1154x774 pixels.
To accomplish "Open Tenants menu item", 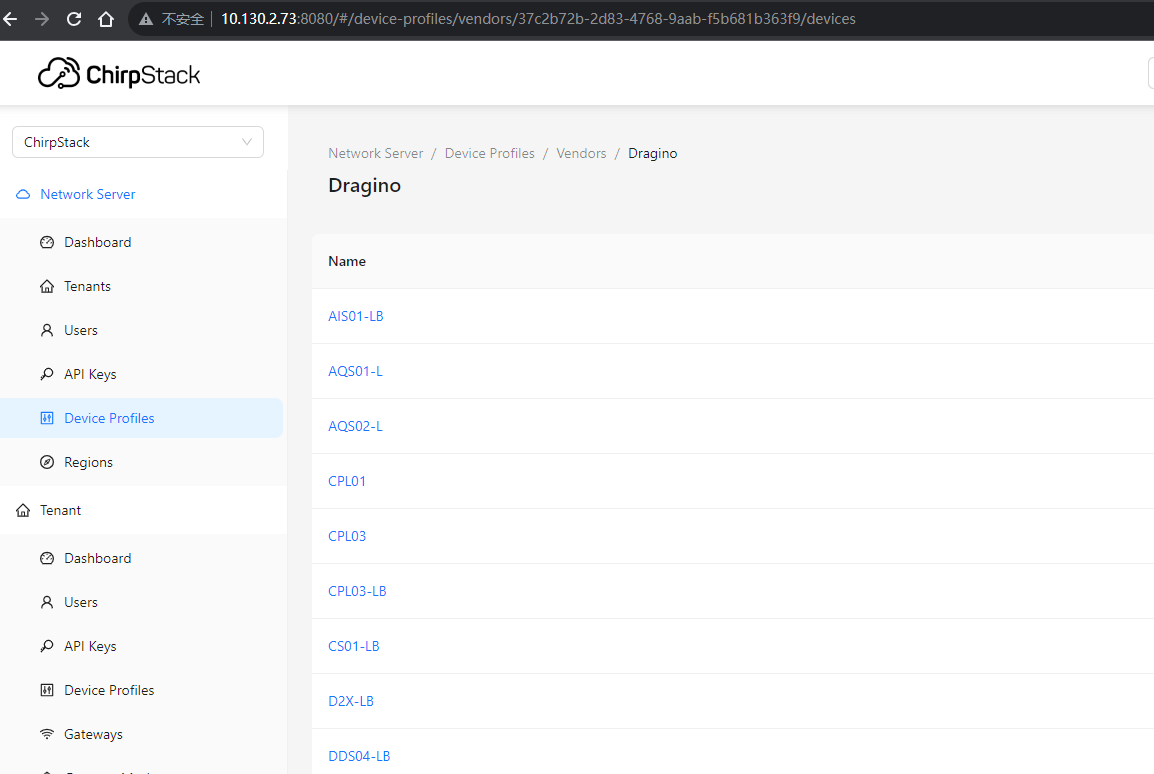I will (141, 286).
